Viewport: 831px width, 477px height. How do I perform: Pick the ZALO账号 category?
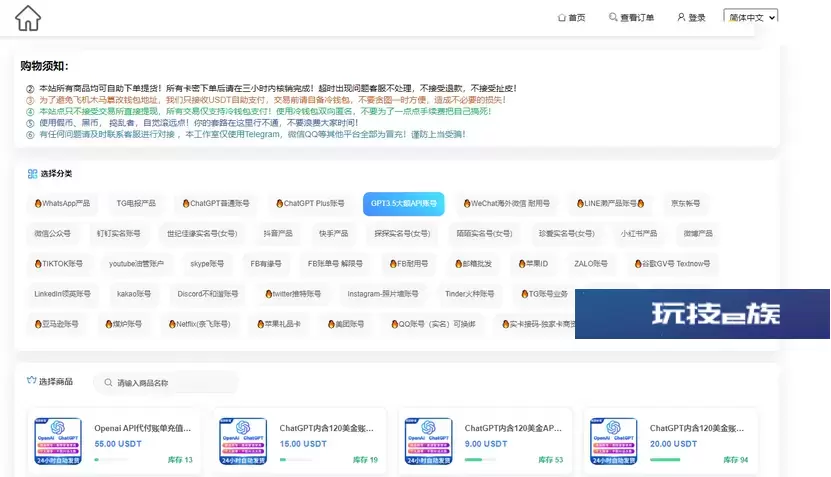click(591, 264)
